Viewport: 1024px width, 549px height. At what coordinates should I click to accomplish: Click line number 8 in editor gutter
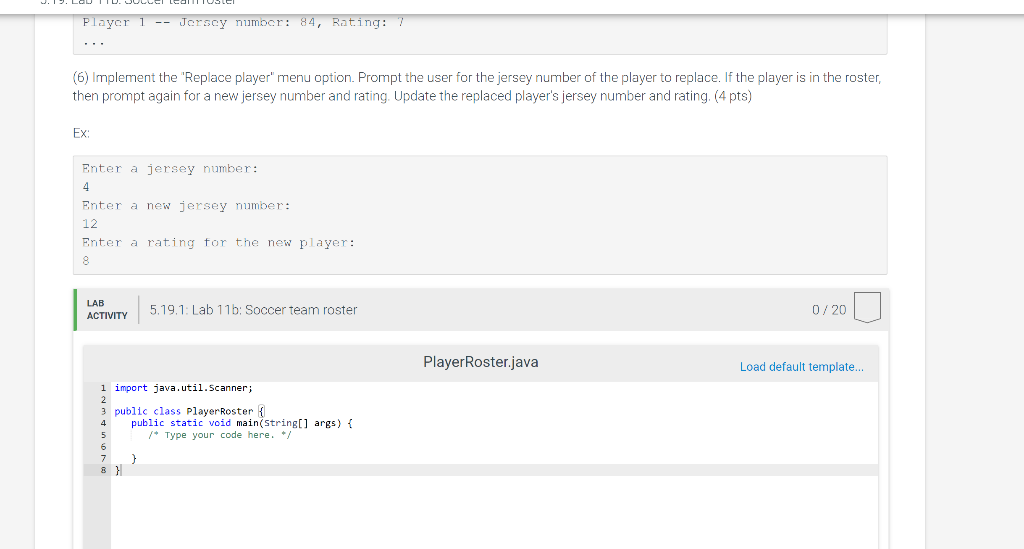click(103, 470)
